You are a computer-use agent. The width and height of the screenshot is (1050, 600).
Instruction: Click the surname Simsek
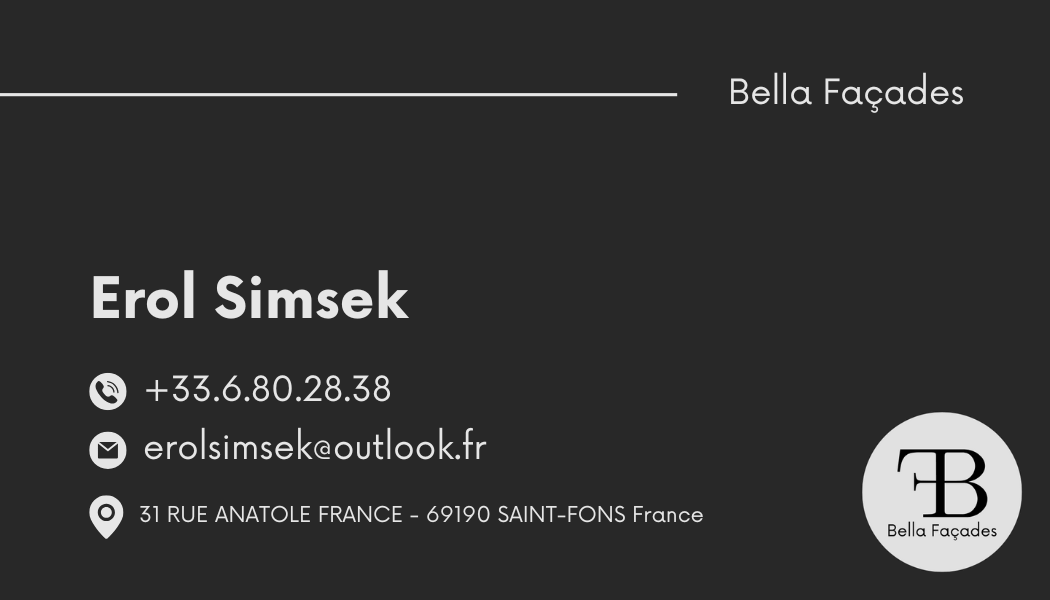pos(311,298)
